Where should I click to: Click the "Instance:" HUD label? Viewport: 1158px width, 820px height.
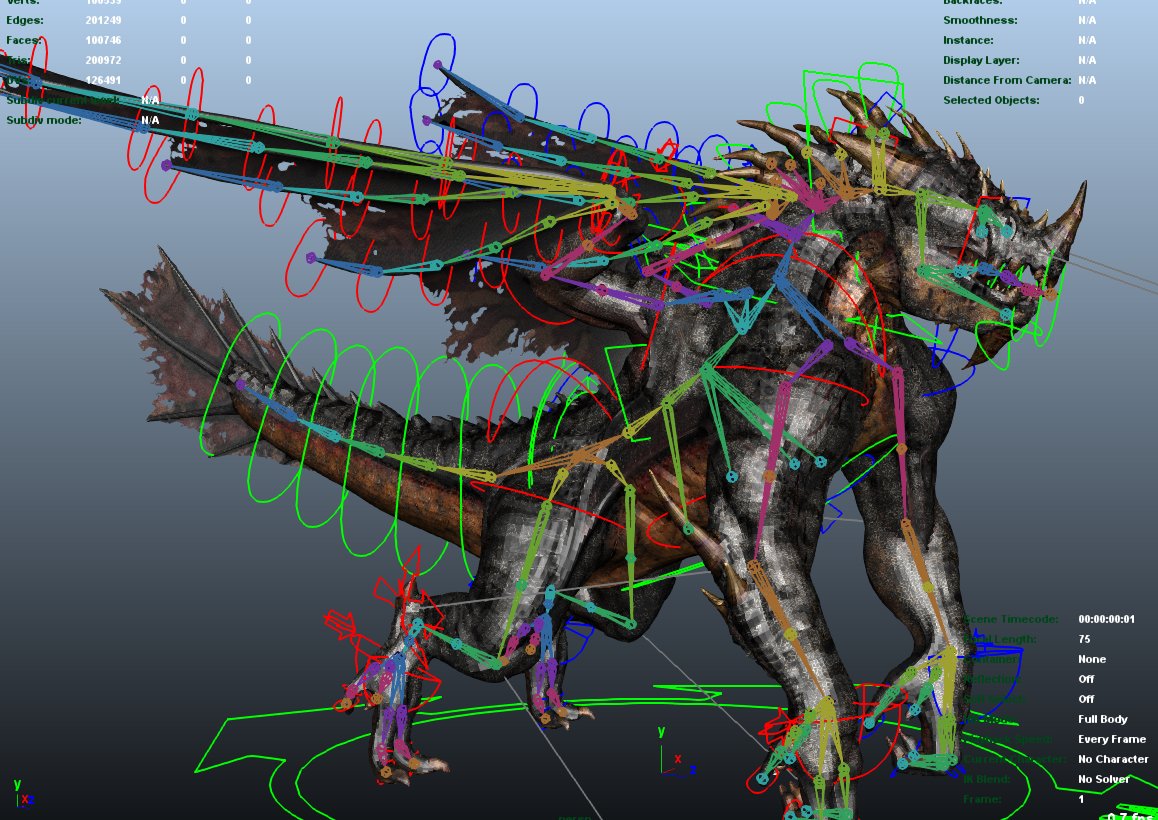pos(967,40)
